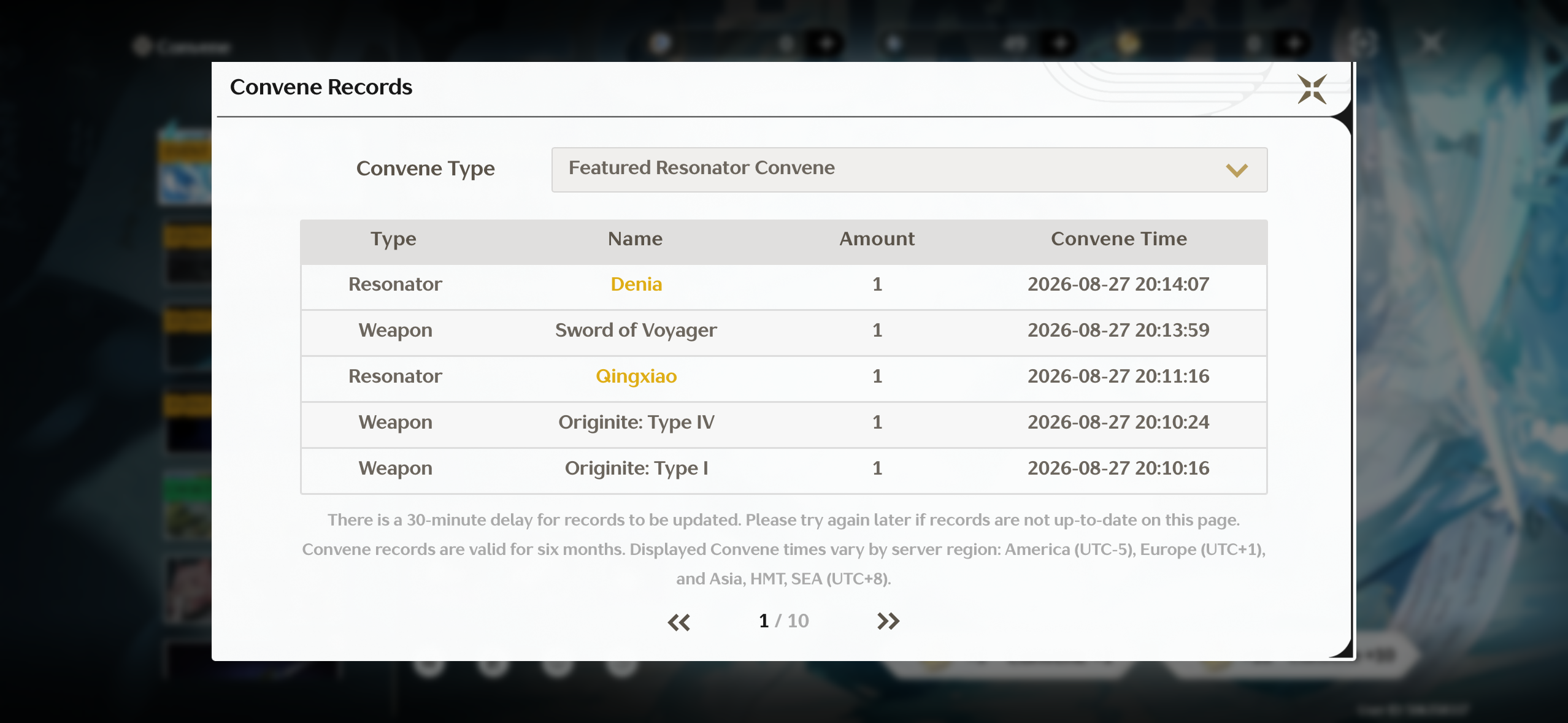Screen dimensions: 1568x723
Task: Click the Type cell in Denia's row
Action: [x=395, y=284]
